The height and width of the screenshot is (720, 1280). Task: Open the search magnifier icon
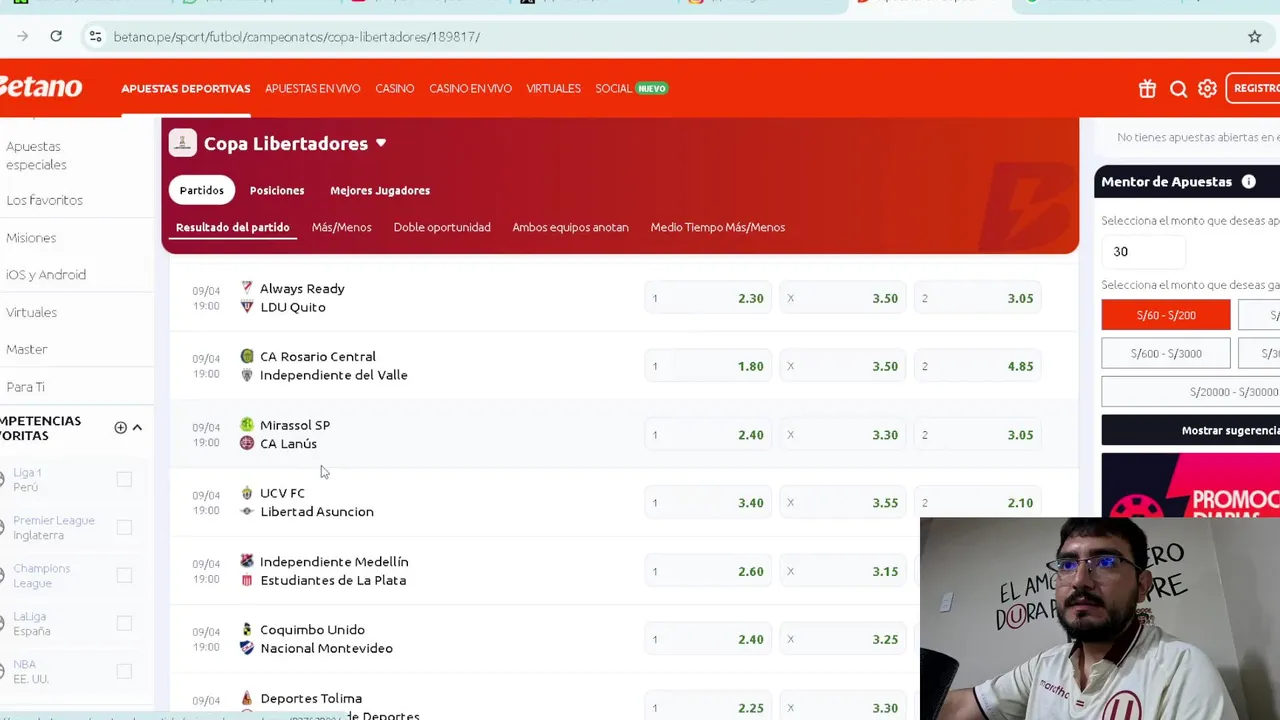[x=1178, y=89]
